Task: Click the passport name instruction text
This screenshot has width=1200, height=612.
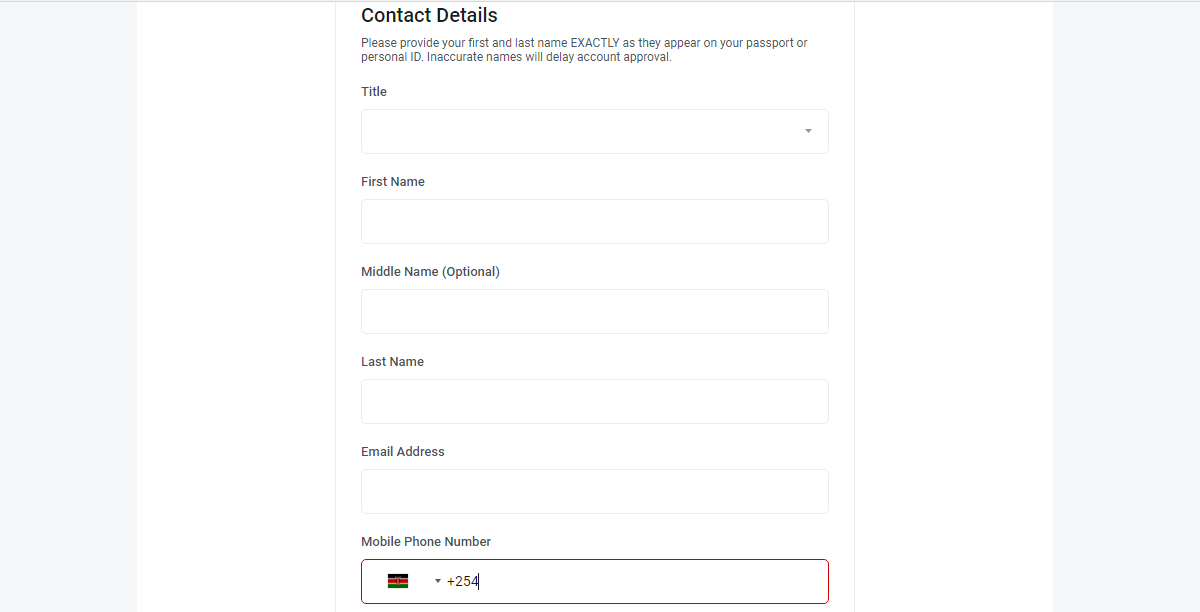Action: point(584,50)
